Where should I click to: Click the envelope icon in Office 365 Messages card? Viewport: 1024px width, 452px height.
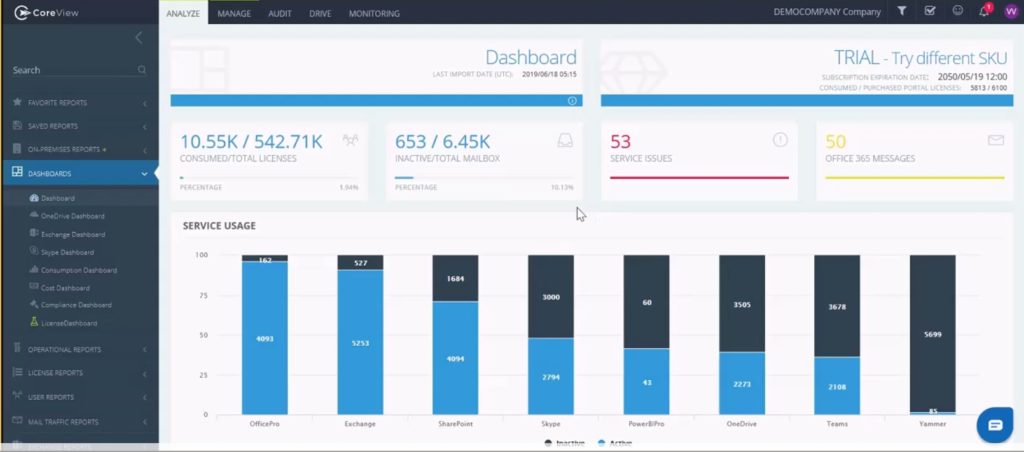click(x=995, y=140)
